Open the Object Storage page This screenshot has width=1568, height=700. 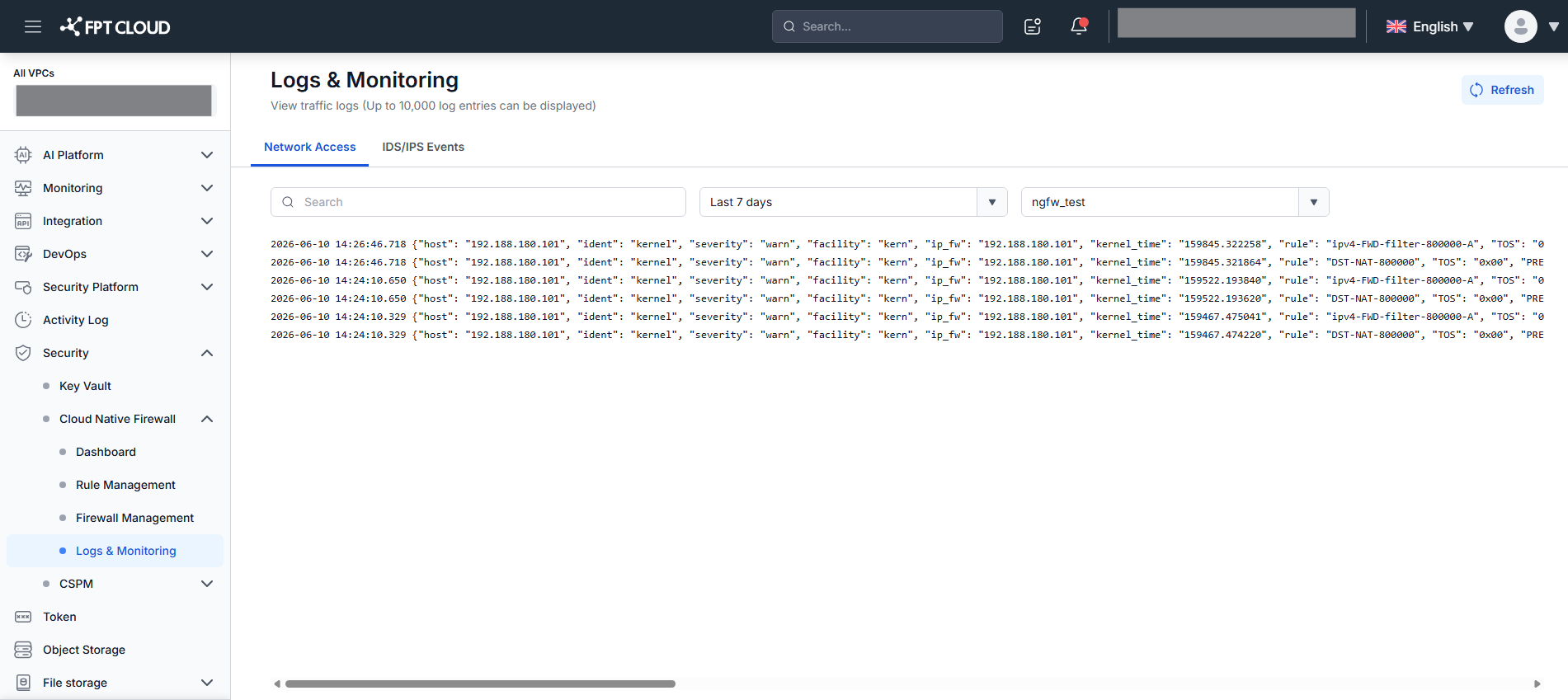click(84, 650)
